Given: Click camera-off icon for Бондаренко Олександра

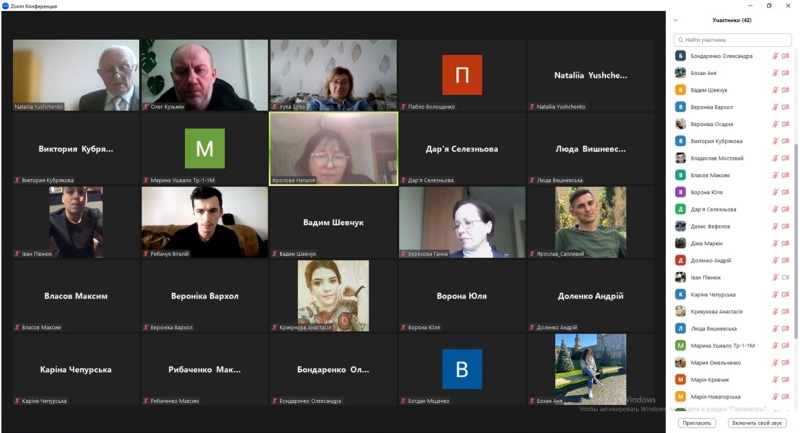Looking at the screenshot, I should pos(786,56).
